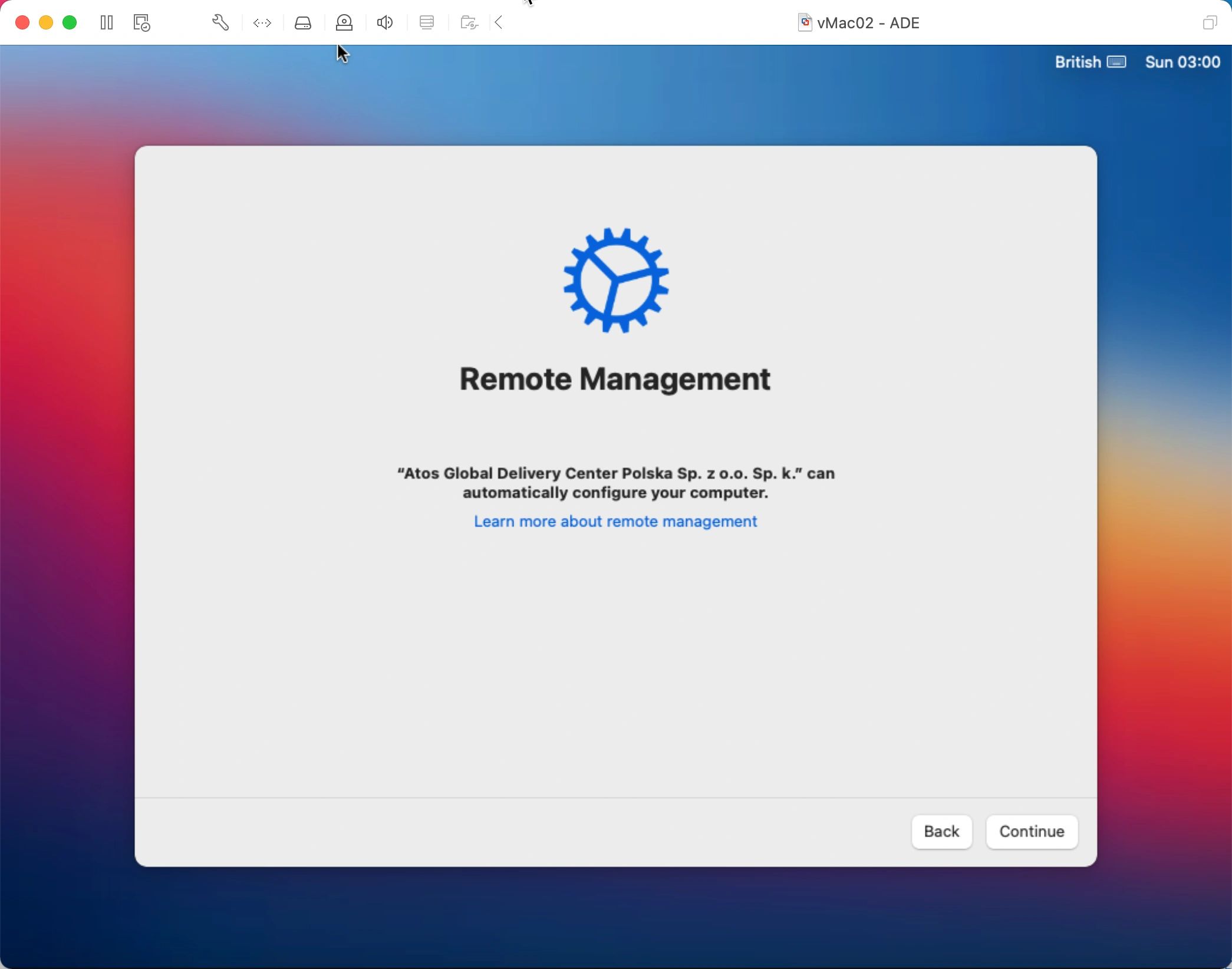Click the network adapter arrows icon
The height and width of the screenshot is (969, 1232).
click(262, 23)
